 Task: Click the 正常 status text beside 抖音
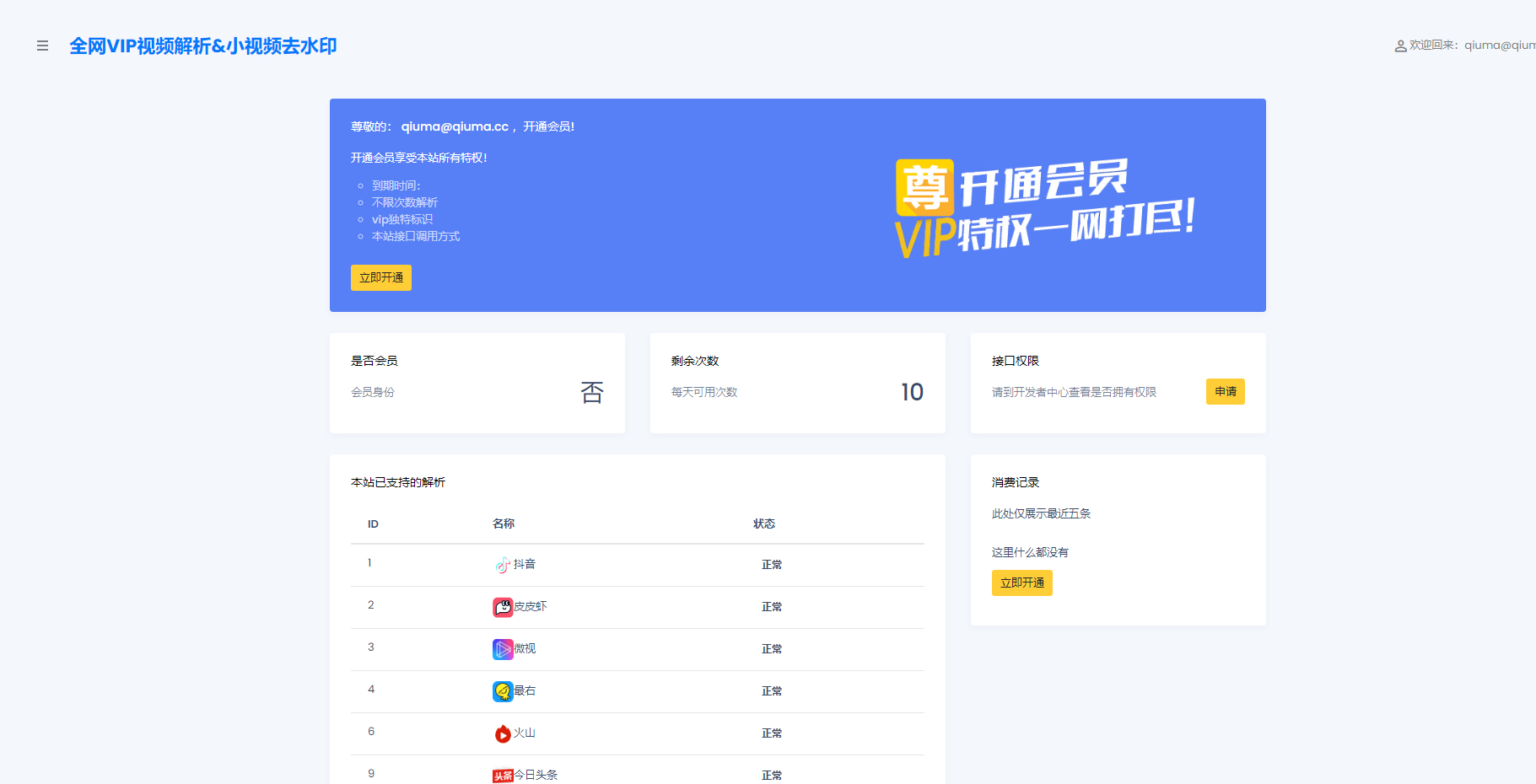(771, 565)
